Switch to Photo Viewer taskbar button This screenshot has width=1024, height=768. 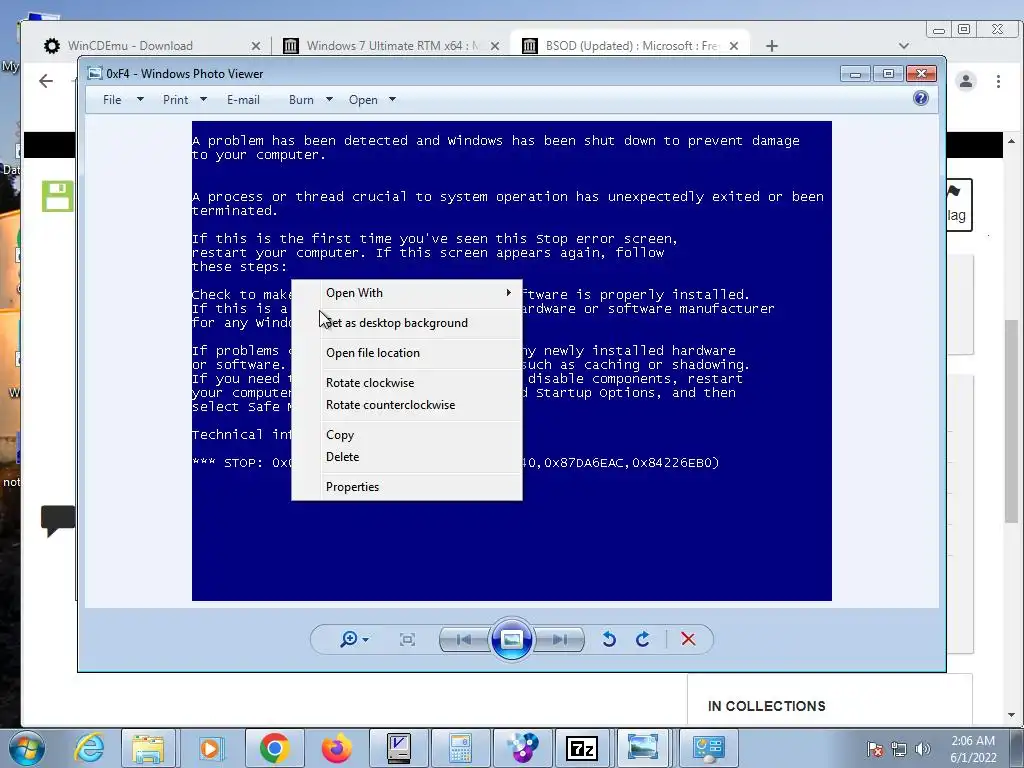pyautogui.click(x=644, y=748)
